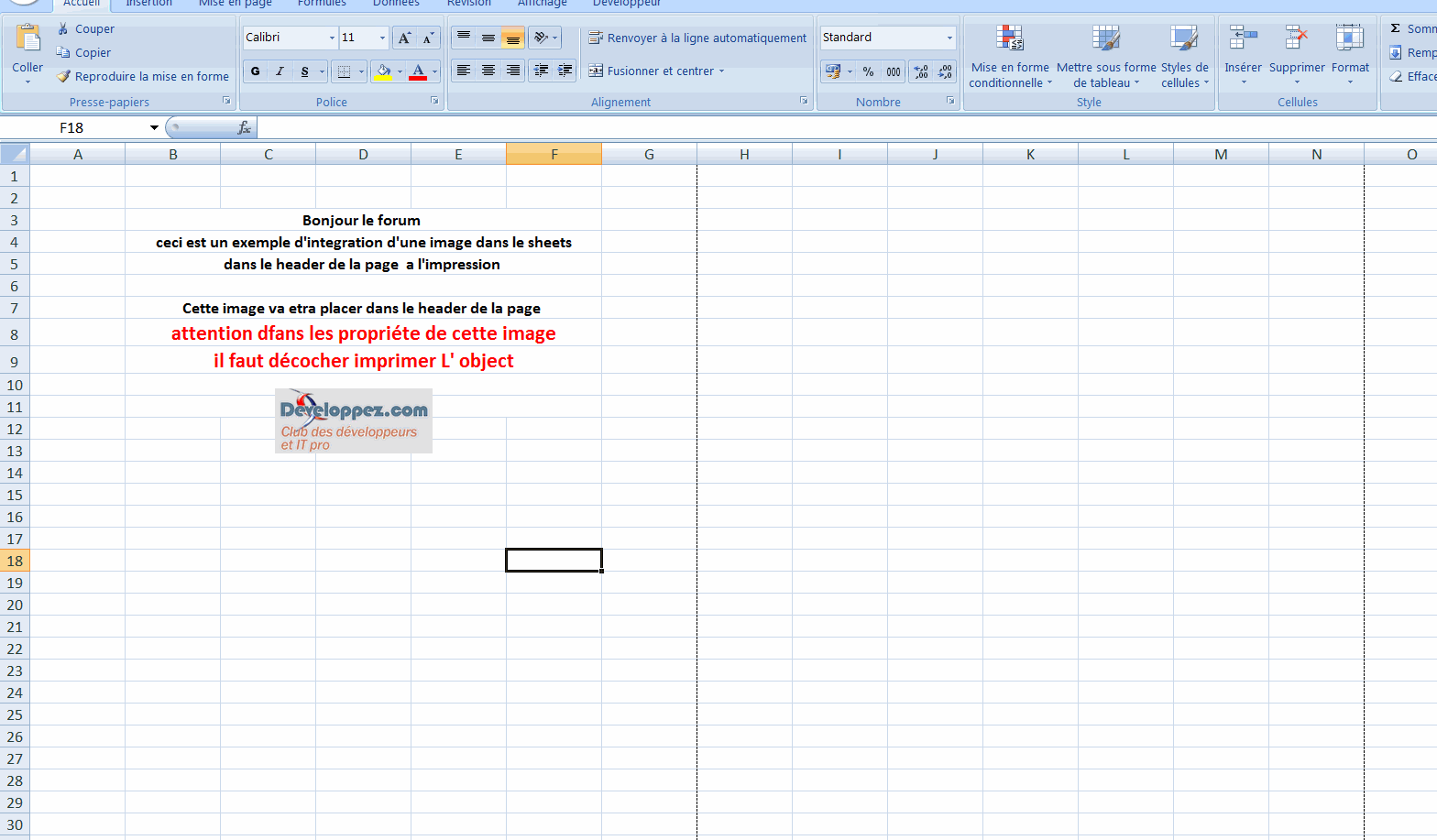Click the Effacer eraser icon
Screen dimensions: 1437x840
pos(1396,77)
